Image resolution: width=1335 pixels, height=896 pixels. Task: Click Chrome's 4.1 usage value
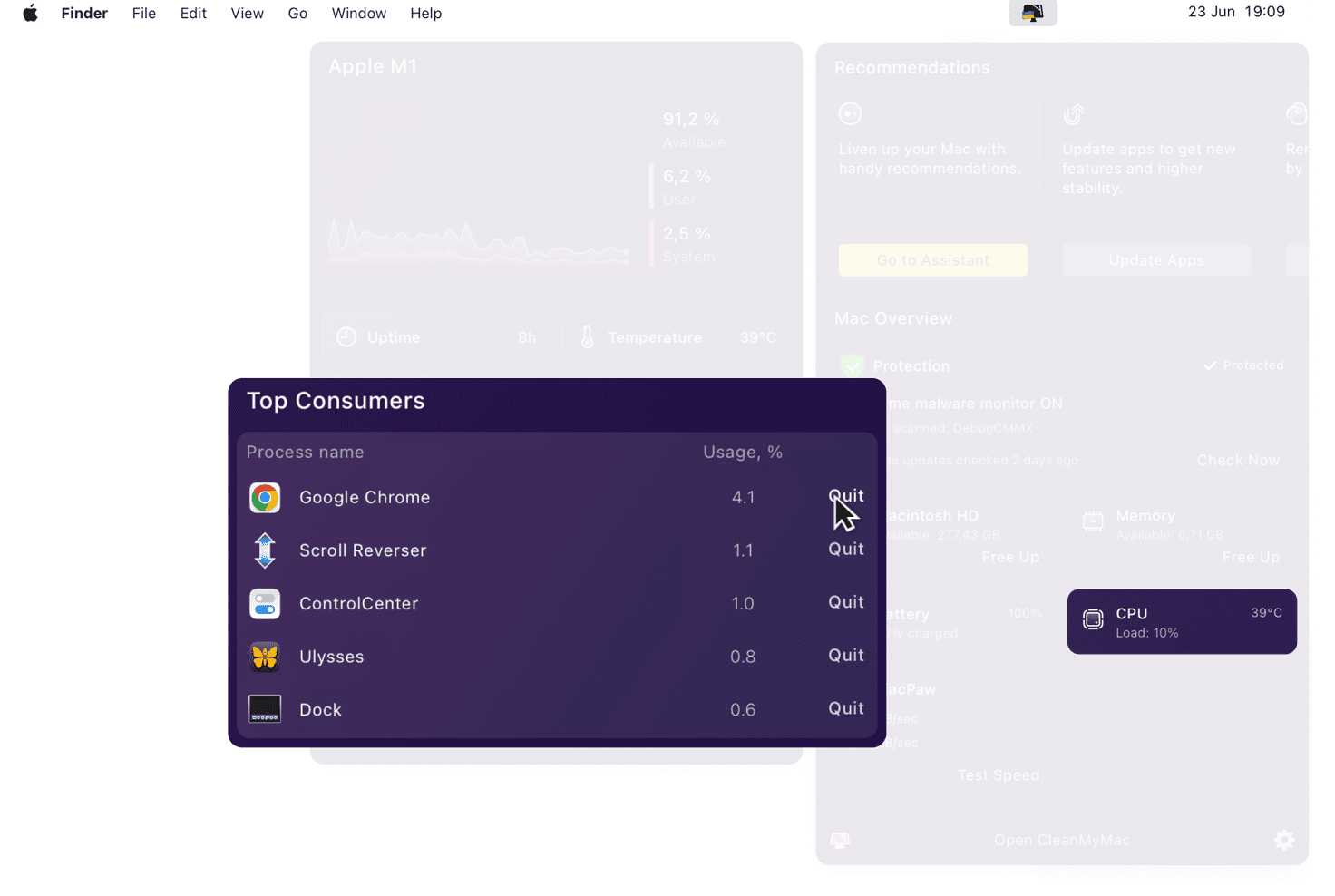(743, 497)
